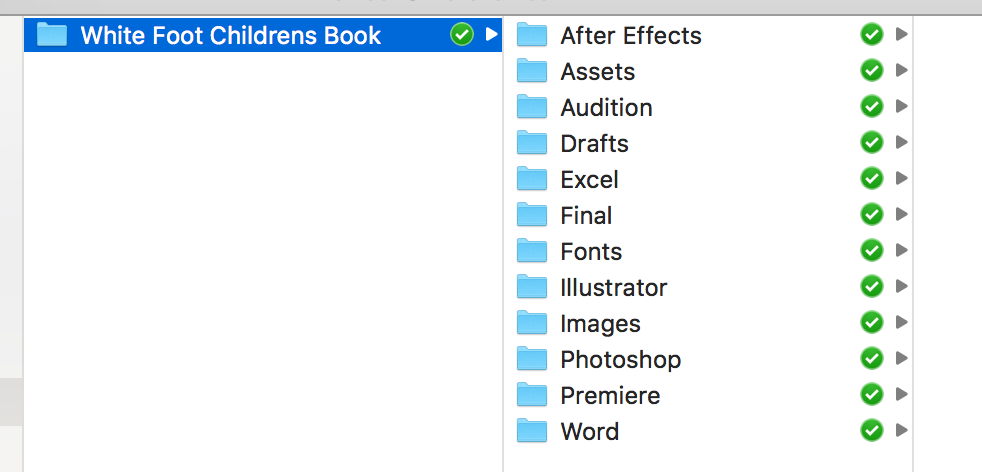Click the Premiere folder icon
The image size is (982, 472).
pyautogui.click(x=532, y=395)
